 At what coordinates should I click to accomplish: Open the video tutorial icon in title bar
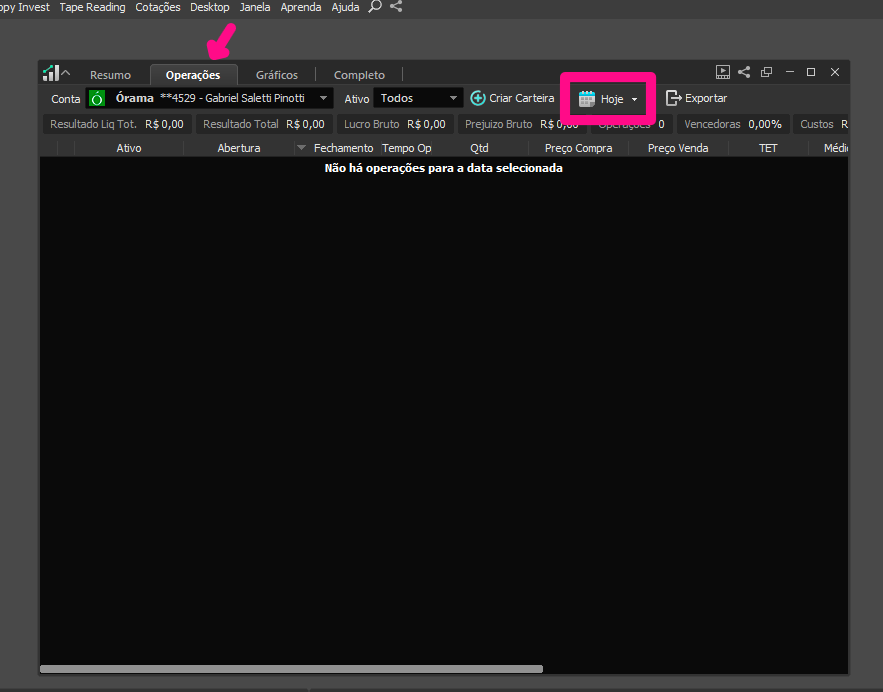tap(722, 72)
